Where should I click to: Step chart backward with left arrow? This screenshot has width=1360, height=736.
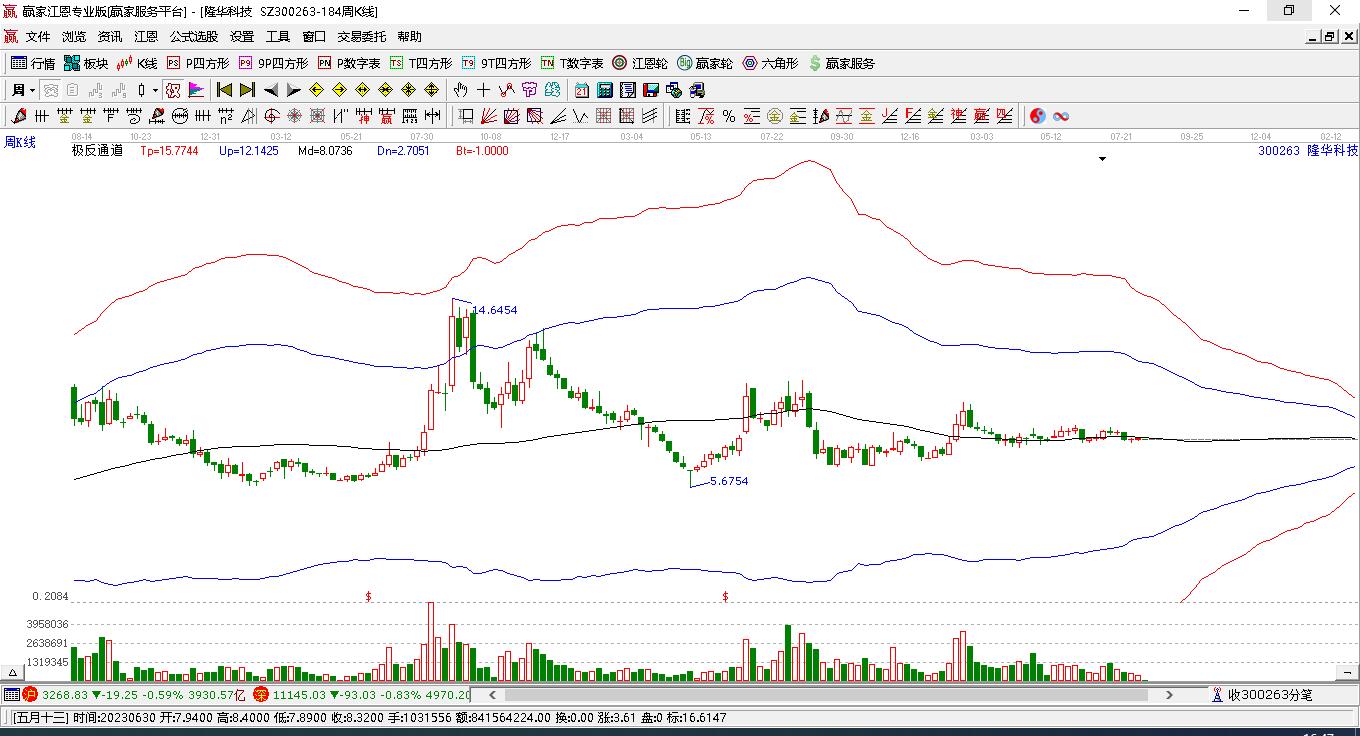[x=271, y=90]
